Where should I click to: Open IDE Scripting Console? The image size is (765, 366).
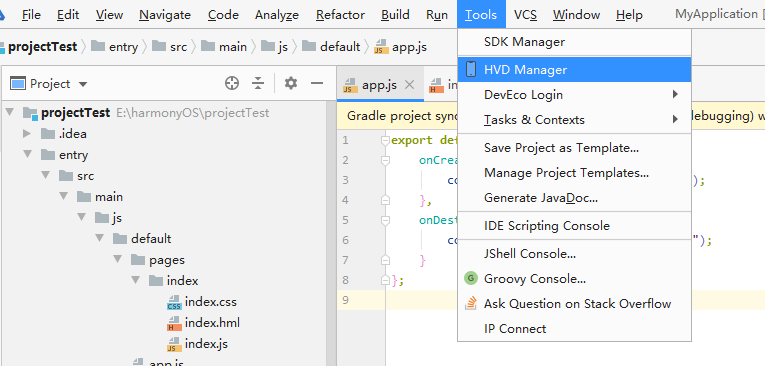574,226
